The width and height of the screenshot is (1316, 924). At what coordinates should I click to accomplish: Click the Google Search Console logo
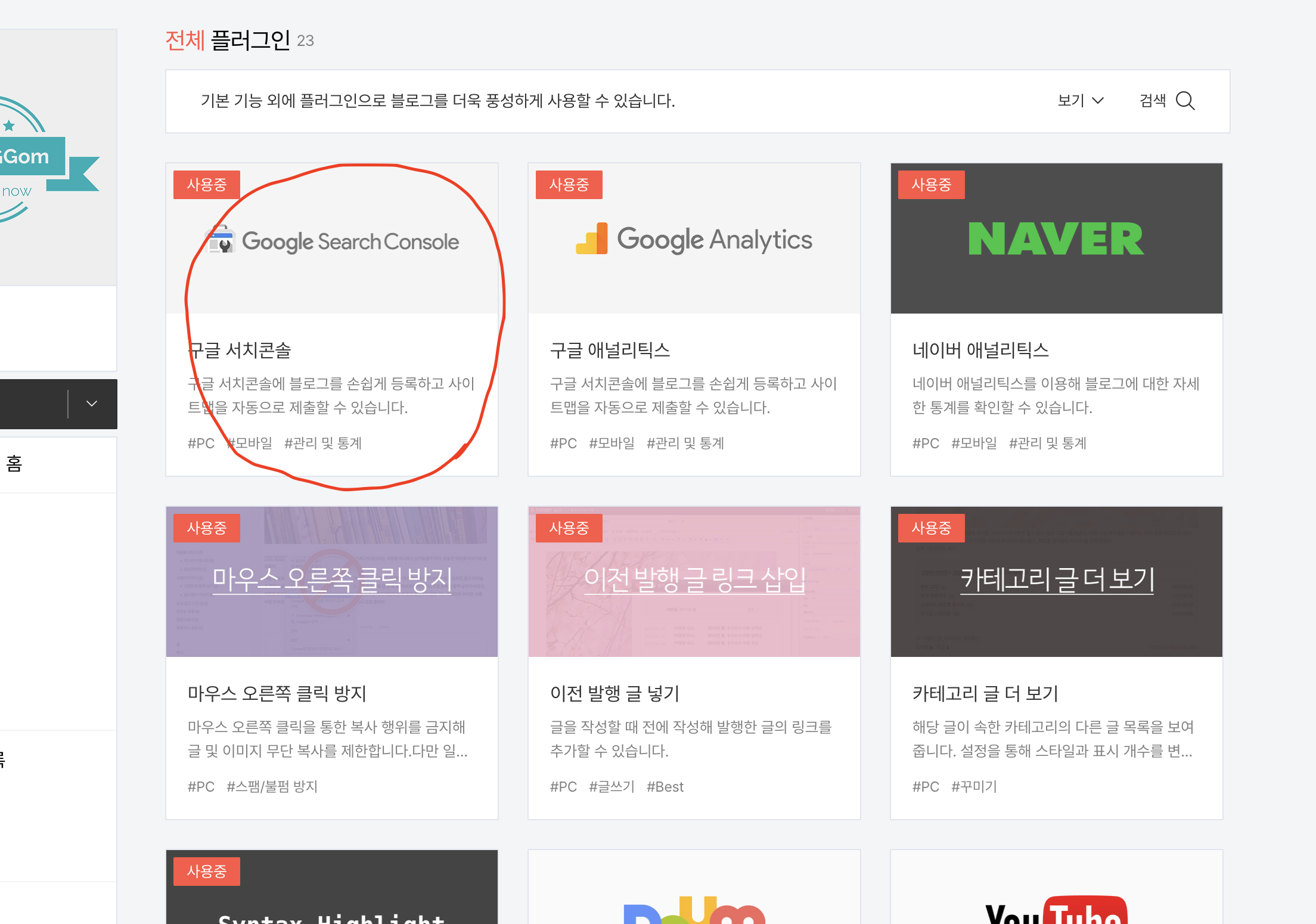[x=333, y=241]
